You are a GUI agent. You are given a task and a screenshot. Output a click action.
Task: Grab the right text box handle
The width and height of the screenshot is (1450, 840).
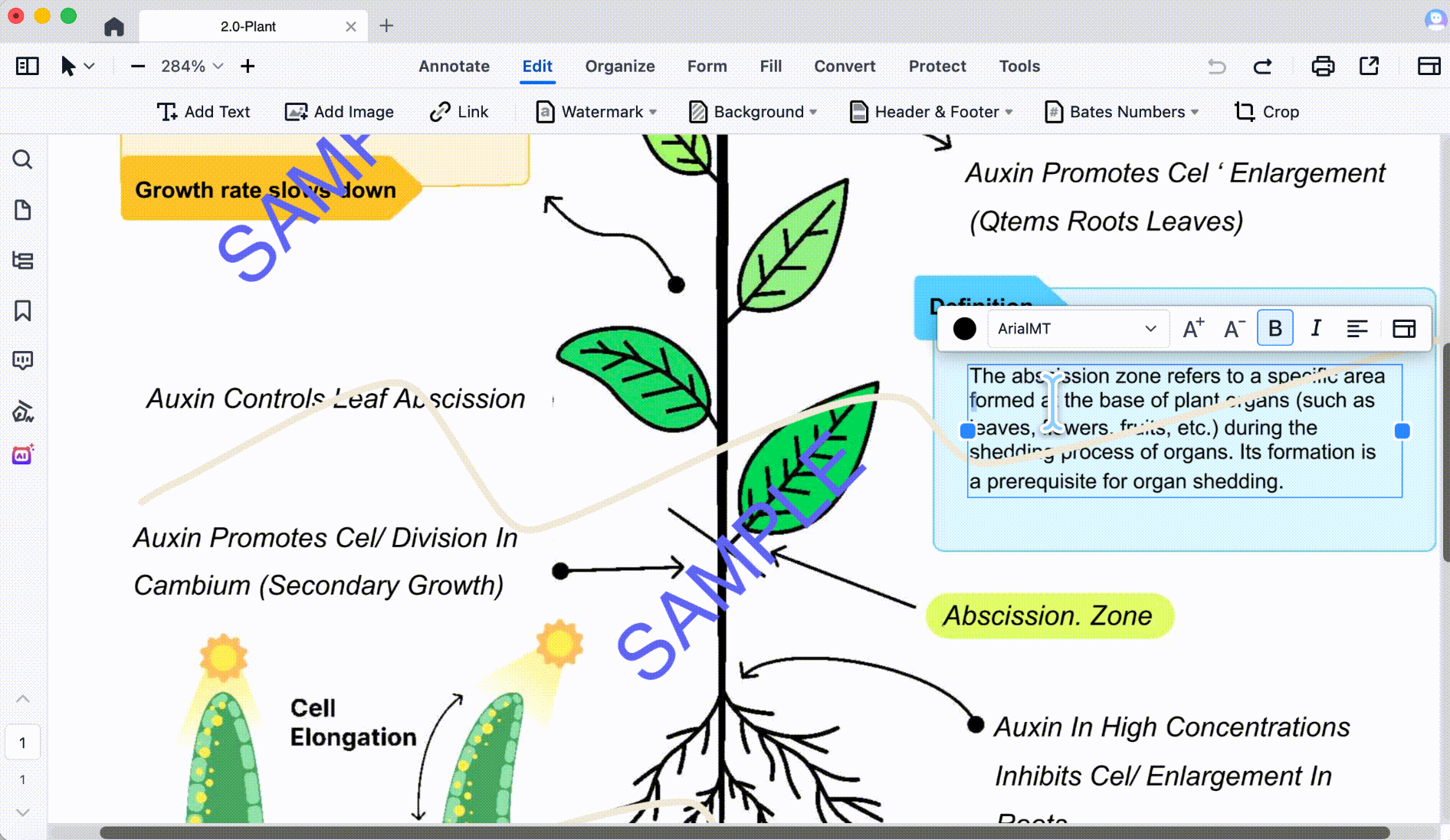pyautogui.click(x=1402, y=431)
